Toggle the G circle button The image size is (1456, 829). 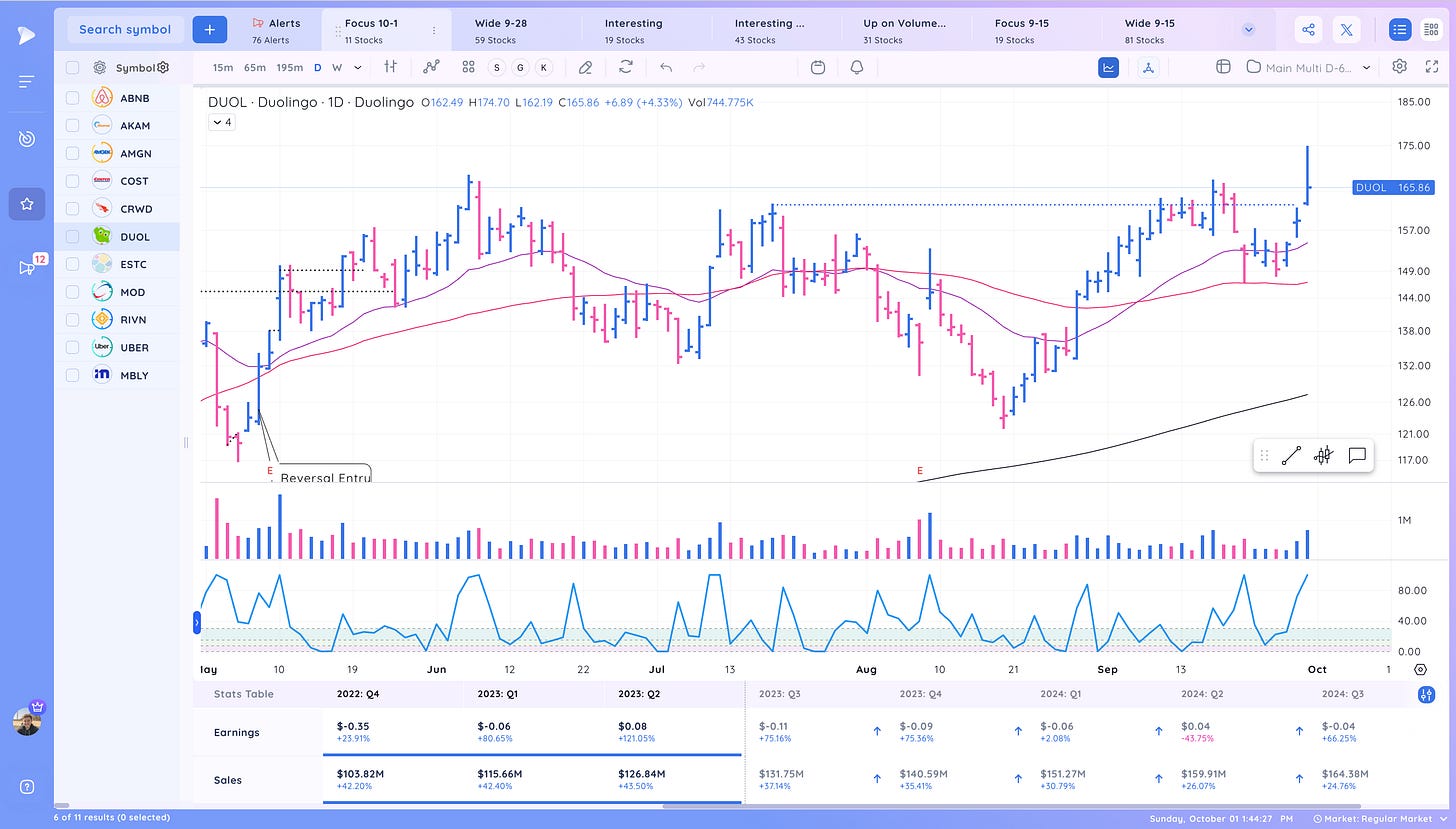(520, 67)
